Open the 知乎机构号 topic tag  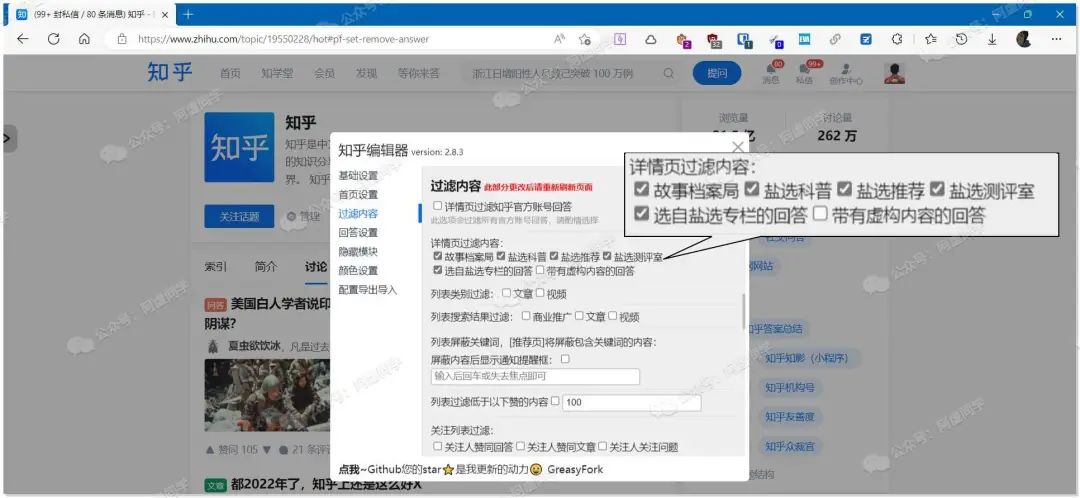click(790, 387)
